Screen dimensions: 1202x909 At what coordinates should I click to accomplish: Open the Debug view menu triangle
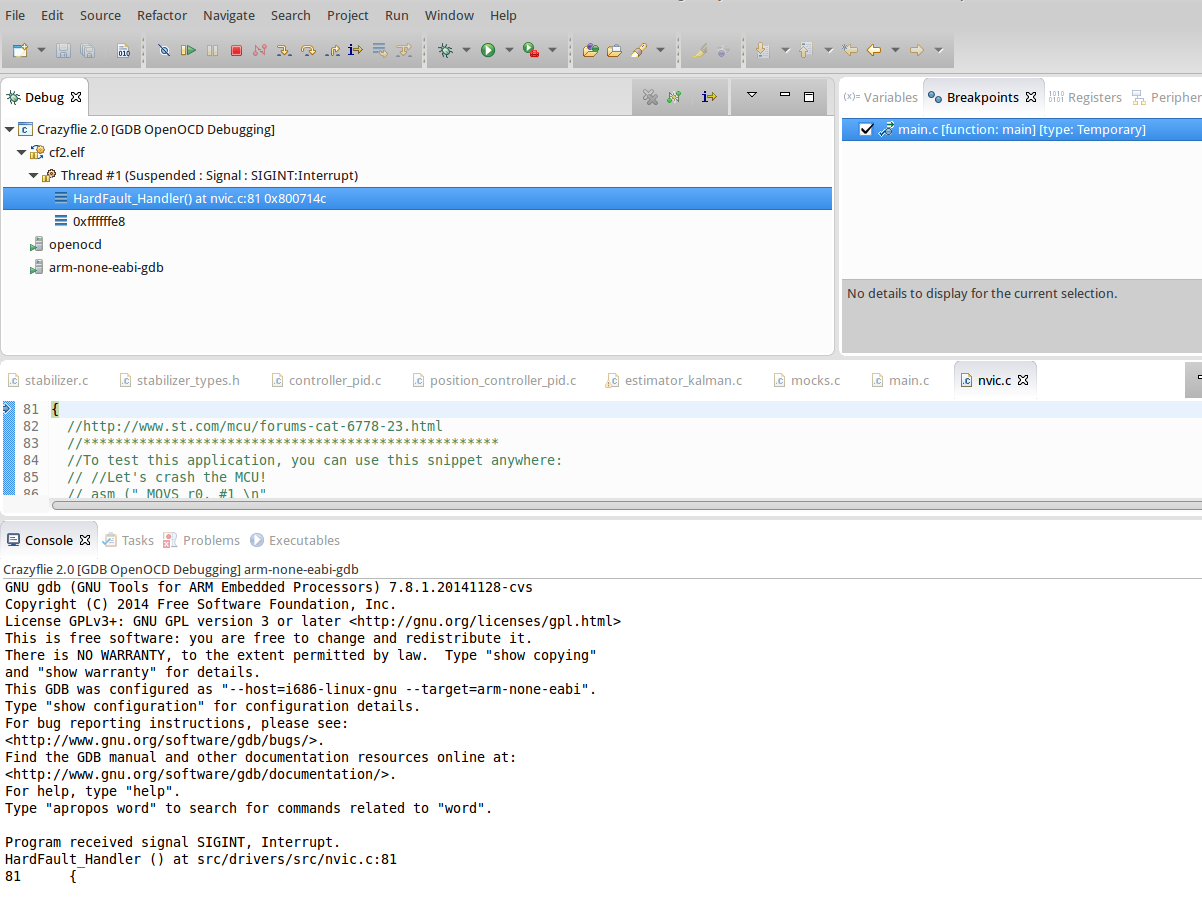point(752,96)
